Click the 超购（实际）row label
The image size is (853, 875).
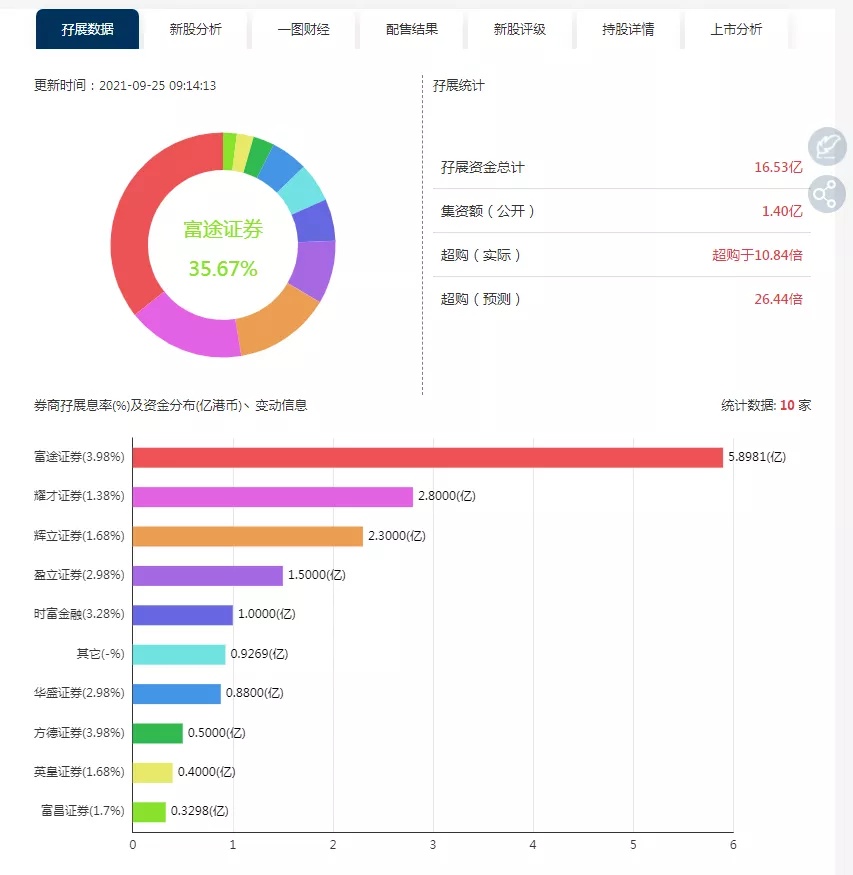click(x=481, y=255)
